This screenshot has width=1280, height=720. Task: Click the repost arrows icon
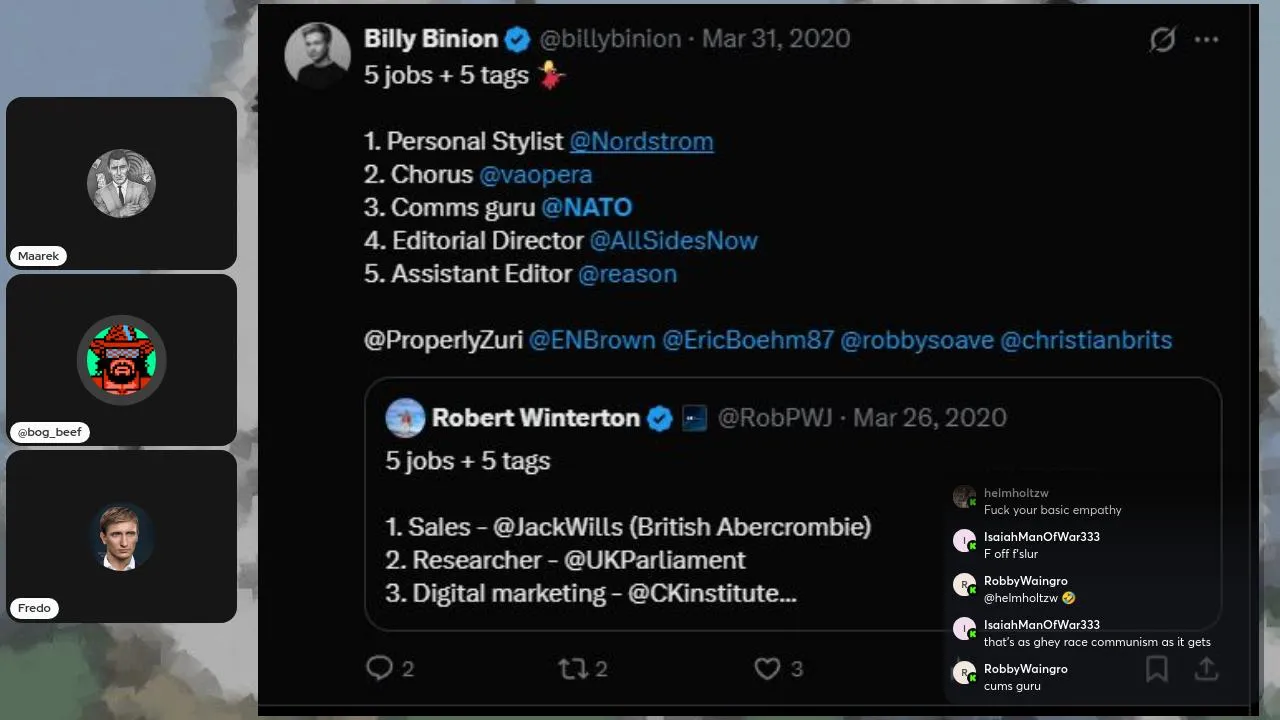point(573,668)
